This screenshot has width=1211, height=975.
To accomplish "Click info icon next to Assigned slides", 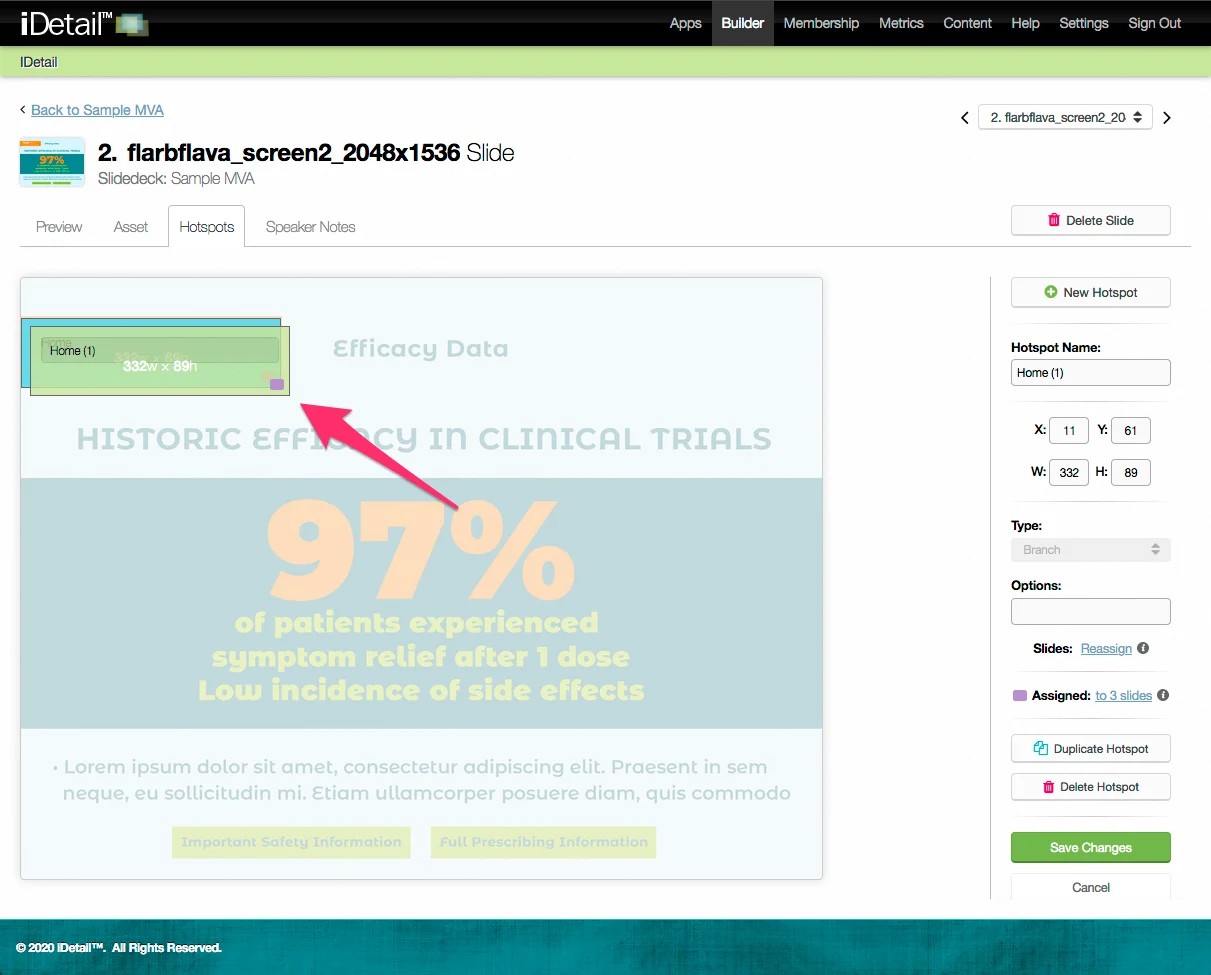I will point(1163,695).
